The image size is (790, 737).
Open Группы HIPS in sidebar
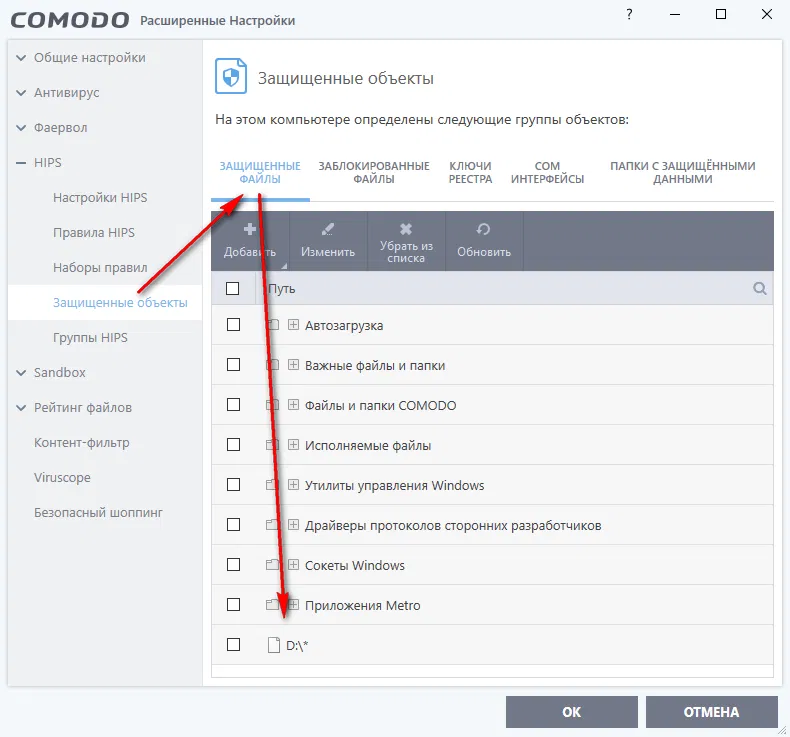tap(90, 338)
